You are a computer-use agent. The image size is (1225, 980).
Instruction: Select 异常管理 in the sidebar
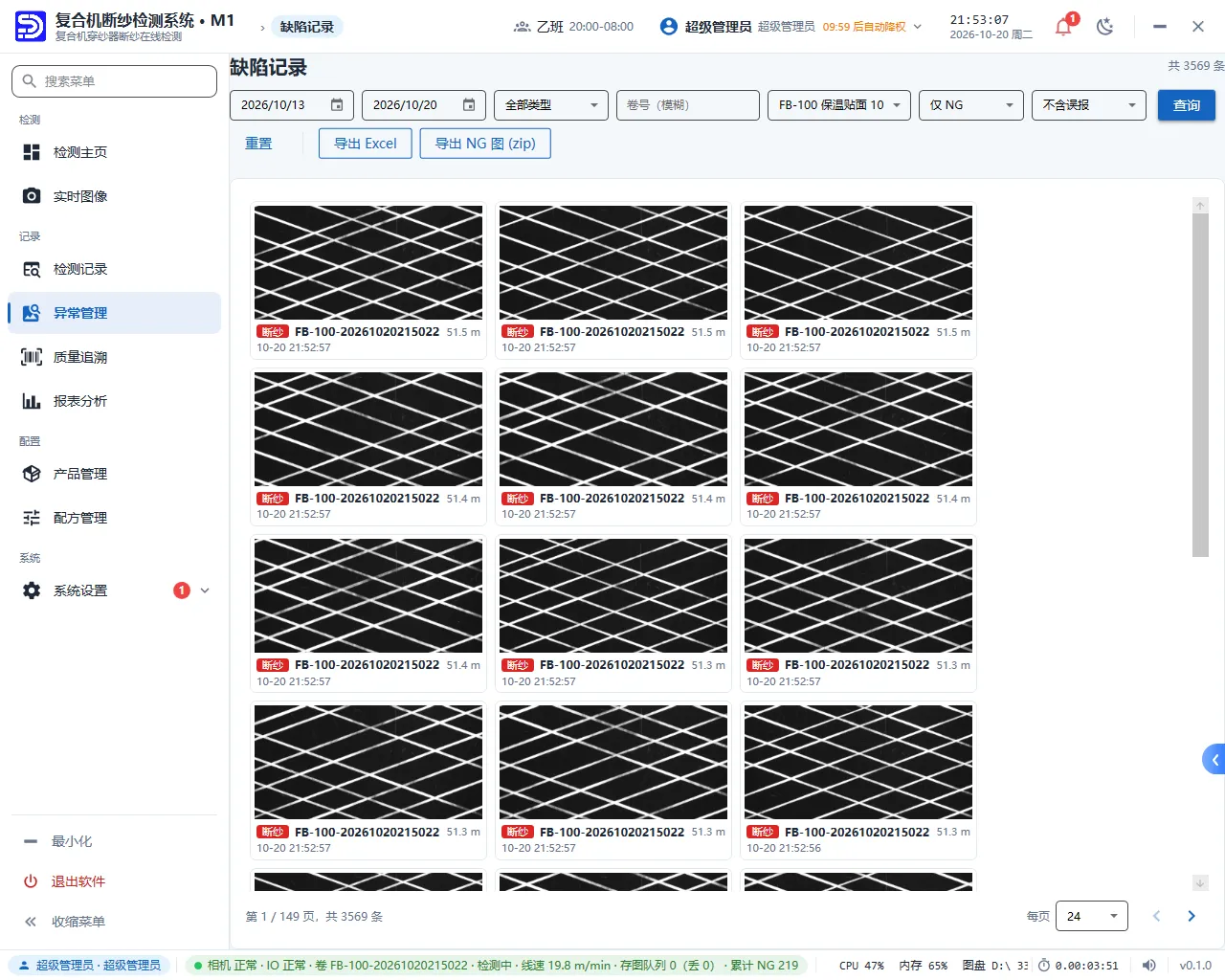click(x=115, y=313)
